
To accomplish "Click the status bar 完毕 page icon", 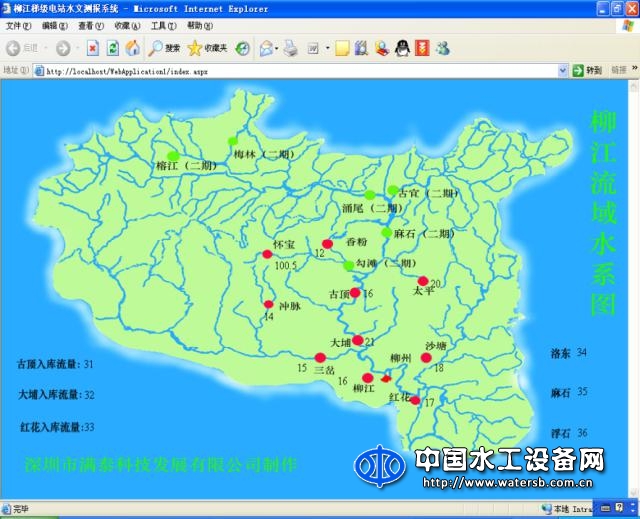I will [x=6, y=509].
